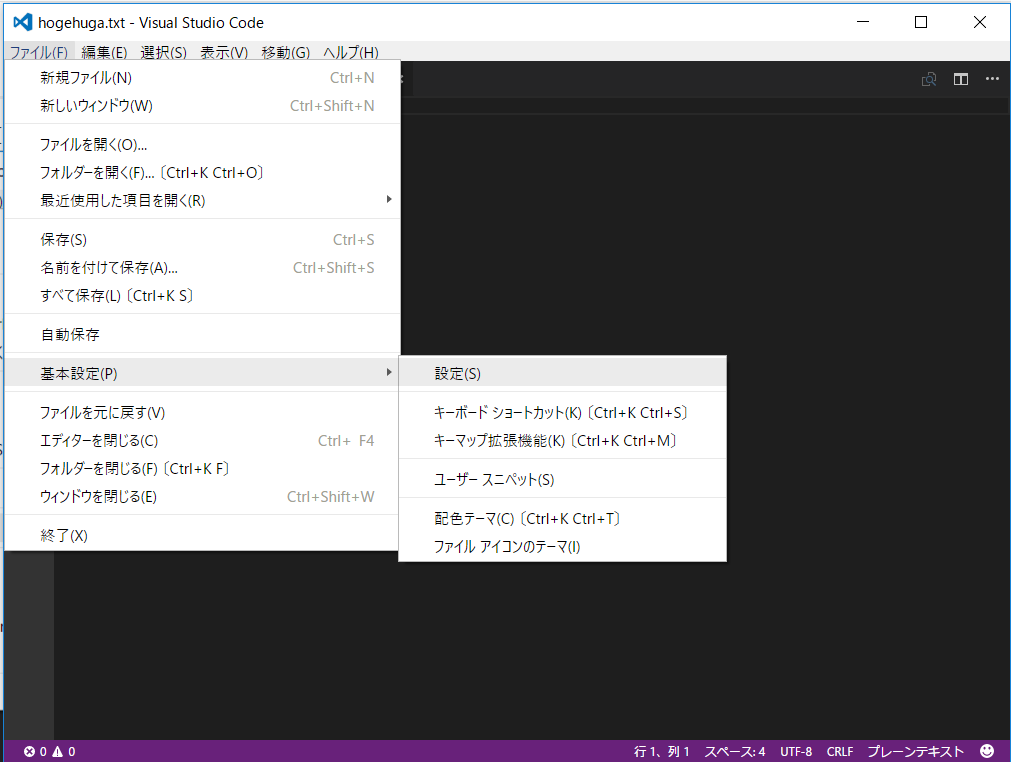Select キーマップ拡張機能(K) entry
This screenshot has height=762, width=1011.
point(562,441)
